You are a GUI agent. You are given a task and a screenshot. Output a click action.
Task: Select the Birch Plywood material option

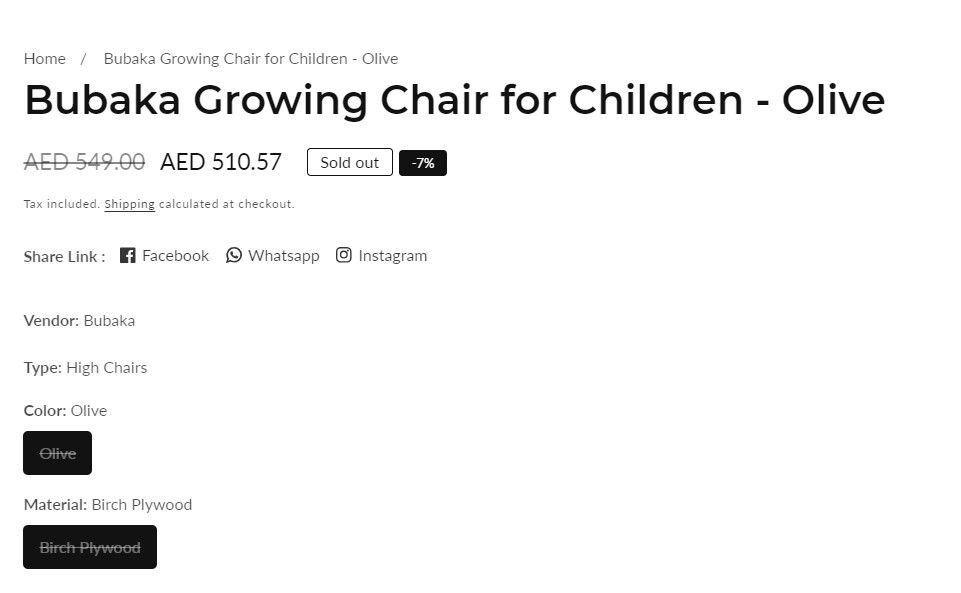(x=90, y=547)
